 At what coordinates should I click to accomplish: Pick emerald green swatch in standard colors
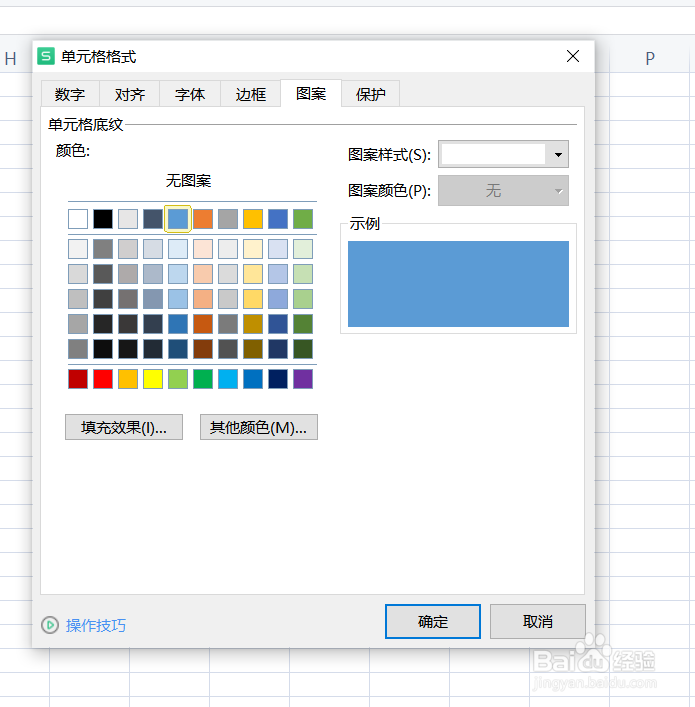point(203,379)
